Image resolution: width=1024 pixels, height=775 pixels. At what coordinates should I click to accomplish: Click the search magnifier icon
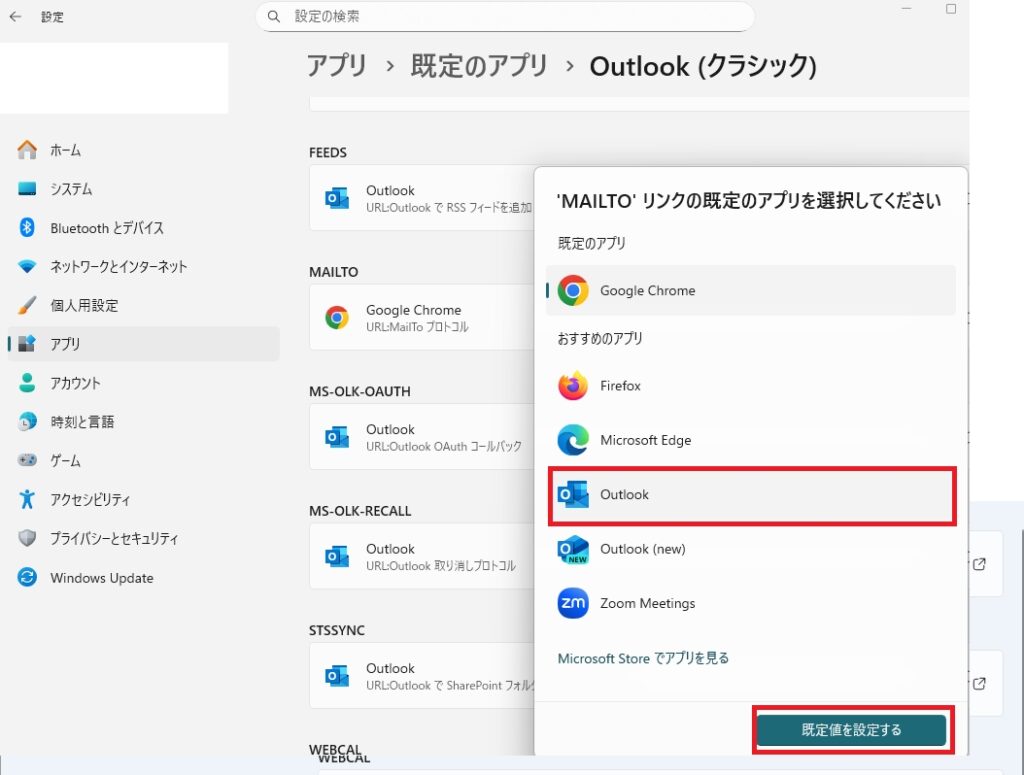tap(274, 17)
